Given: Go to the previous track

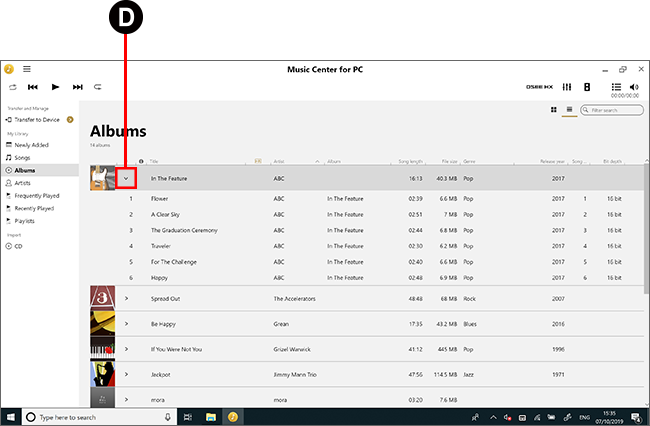Looking at the screenshot, I should click(33, 88).
